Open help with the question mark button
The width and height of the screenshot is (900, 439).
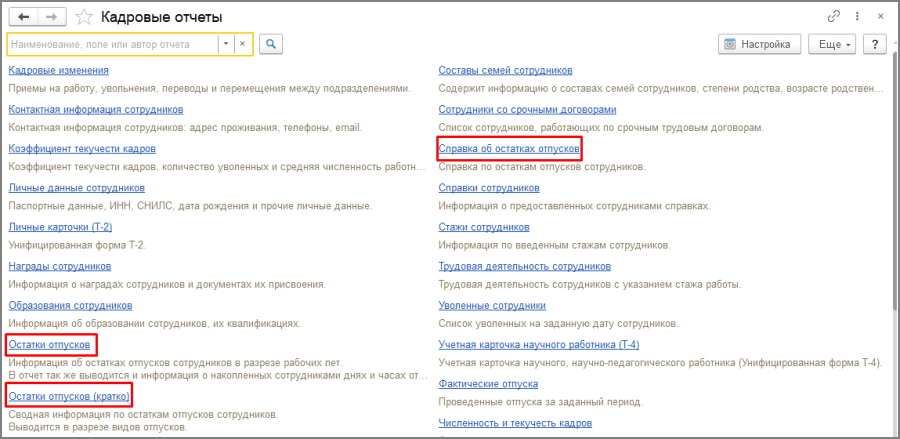(x=875, y=44)
